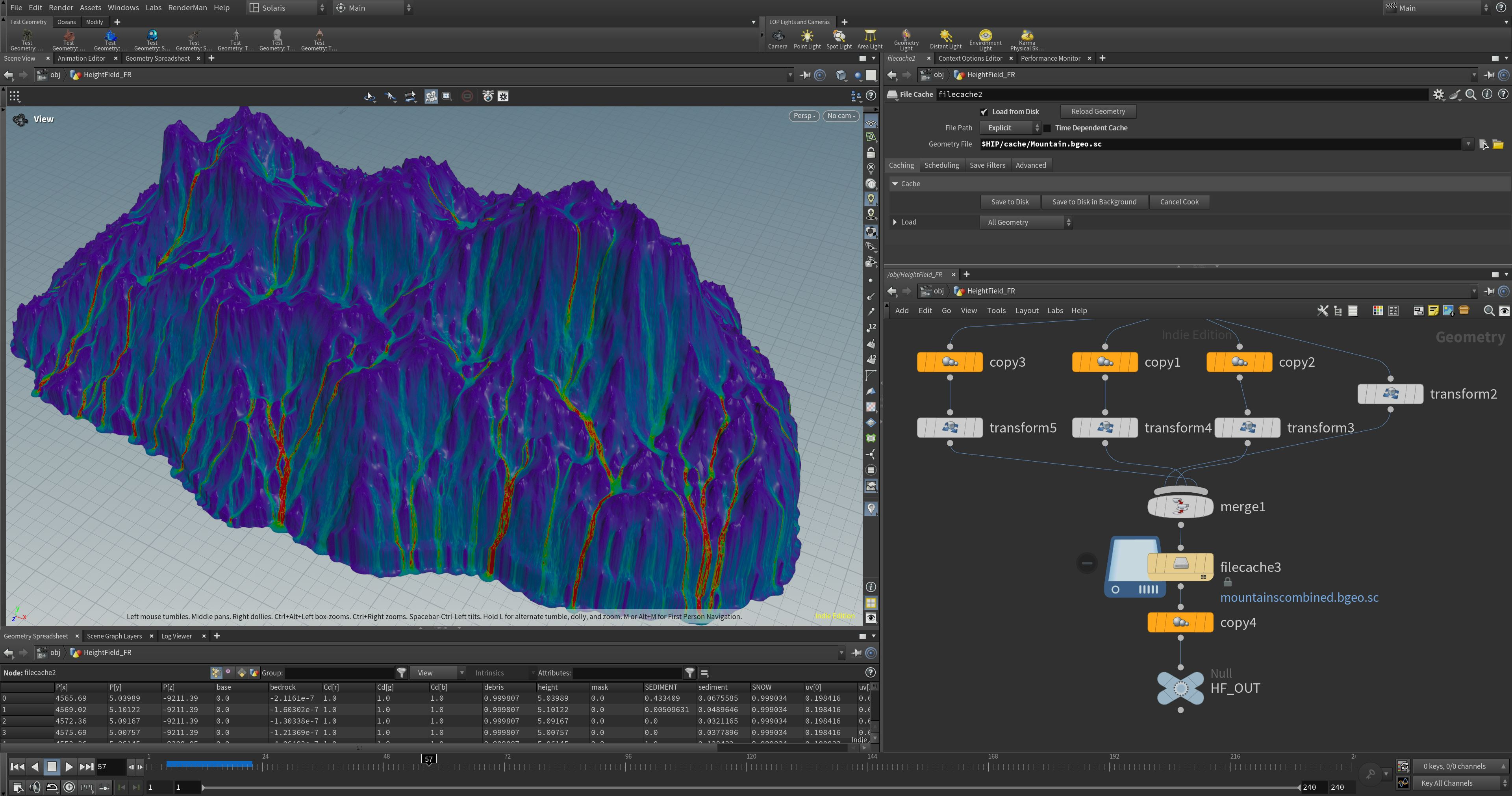Screen dimensions: 1512x796
Task: Click the merge1 node icon
Action: tap(1180, 506)
